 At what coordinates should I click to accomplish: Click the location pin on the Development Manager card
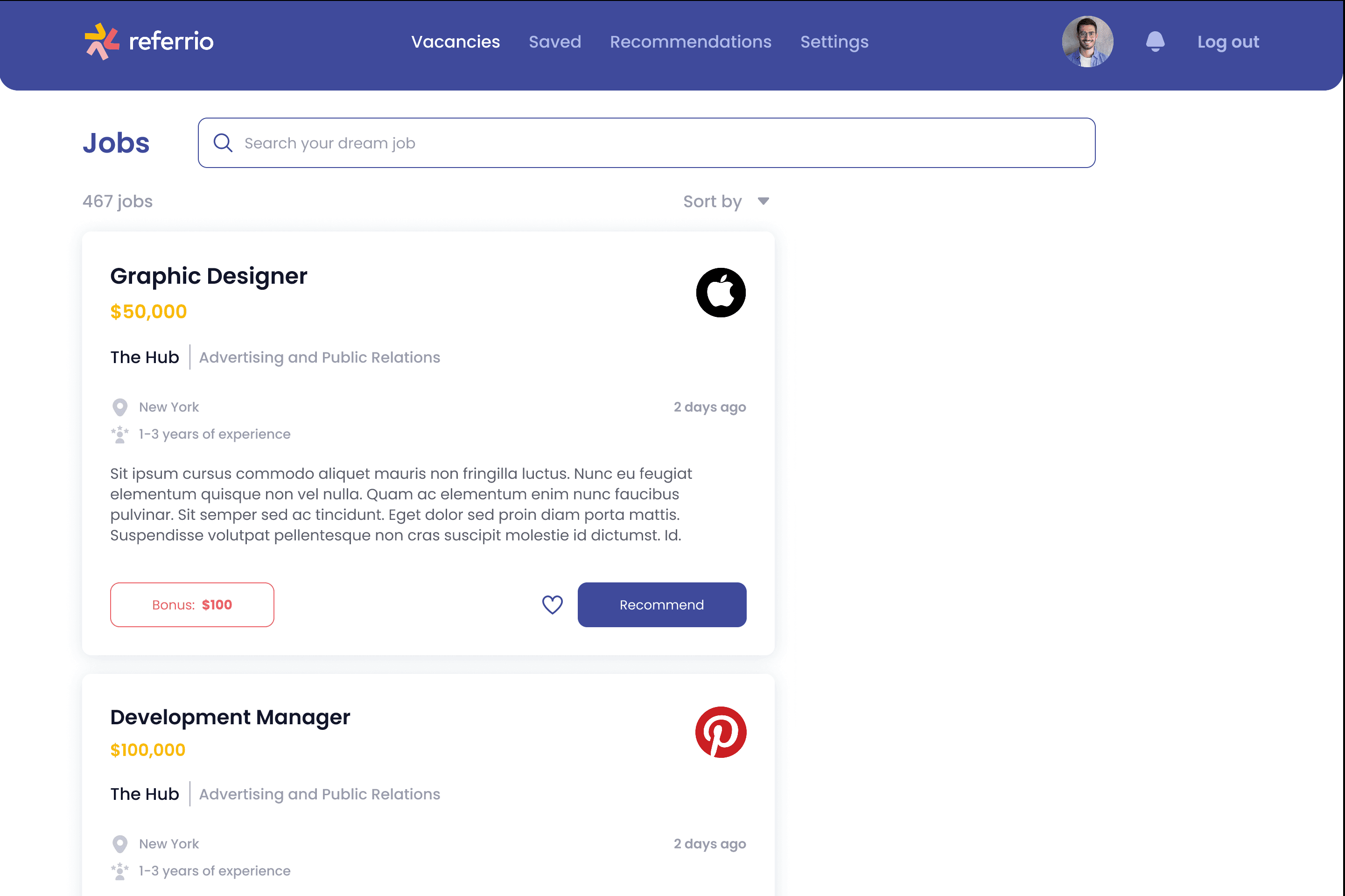120,843
